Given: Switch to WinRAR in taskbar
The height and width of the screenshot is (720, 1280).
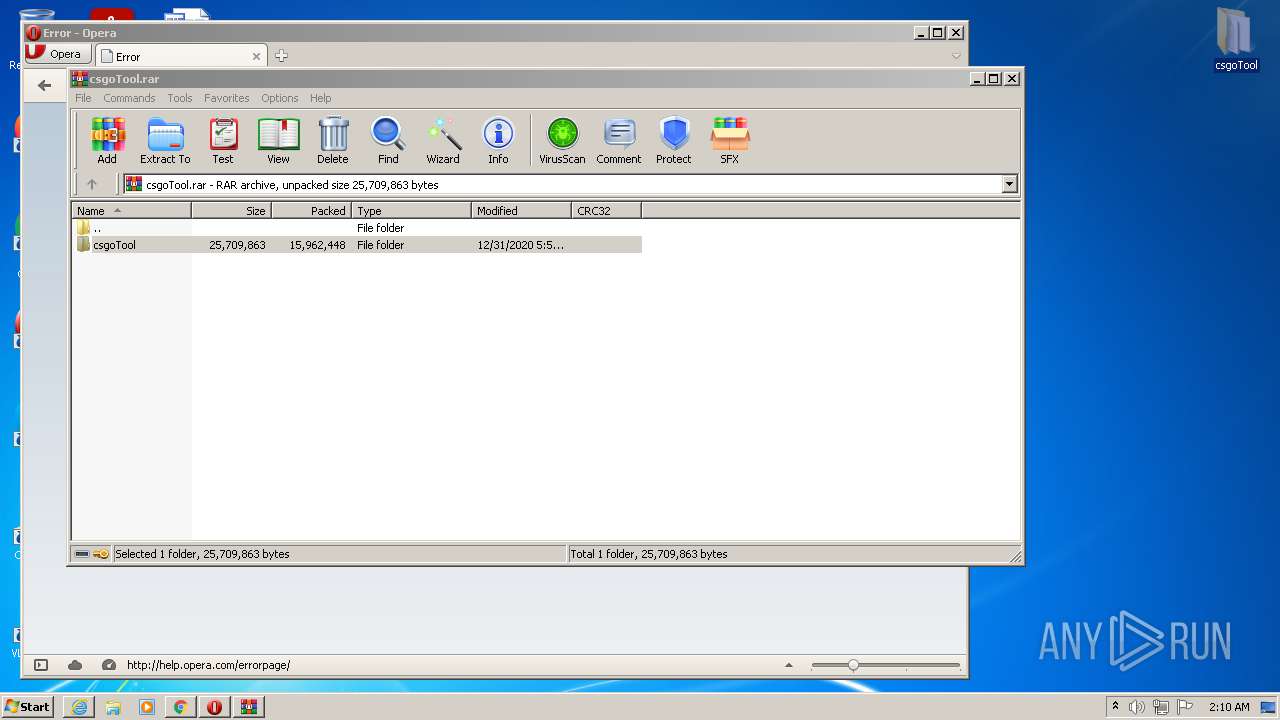Looking at the screenshot, I should pyautogui.click(x=249, y=707).
